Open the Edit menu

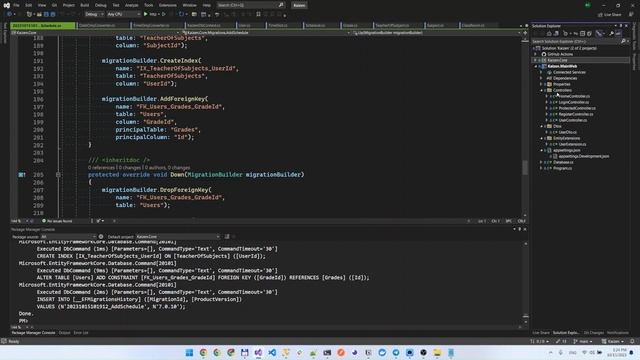pyautogui.click(x=29, y=5)
